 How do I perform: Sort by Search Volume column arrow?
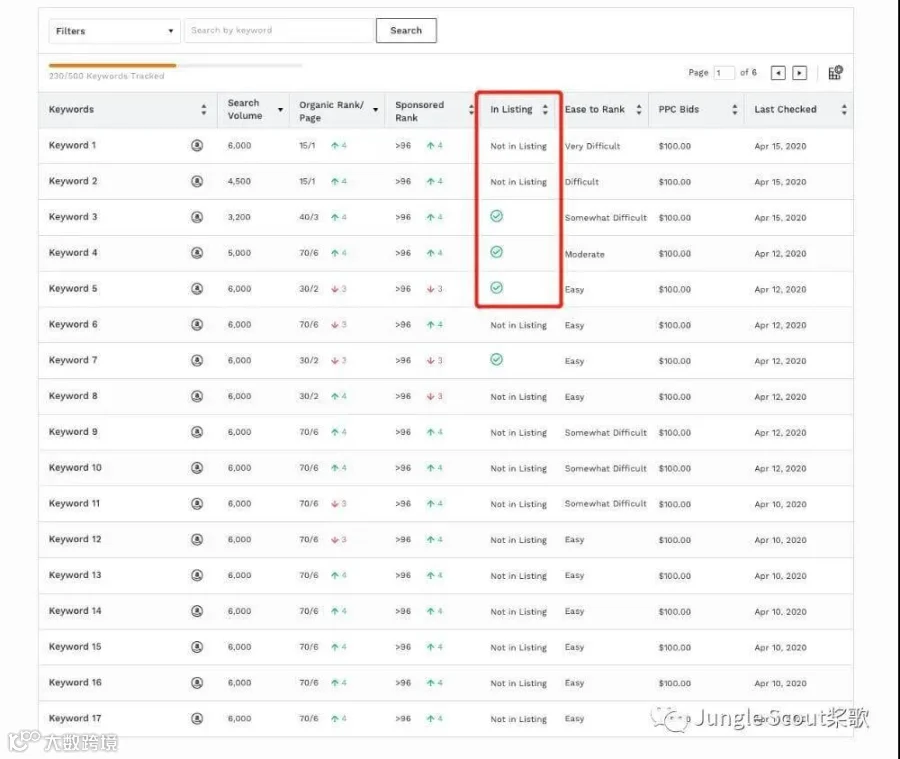280,110
